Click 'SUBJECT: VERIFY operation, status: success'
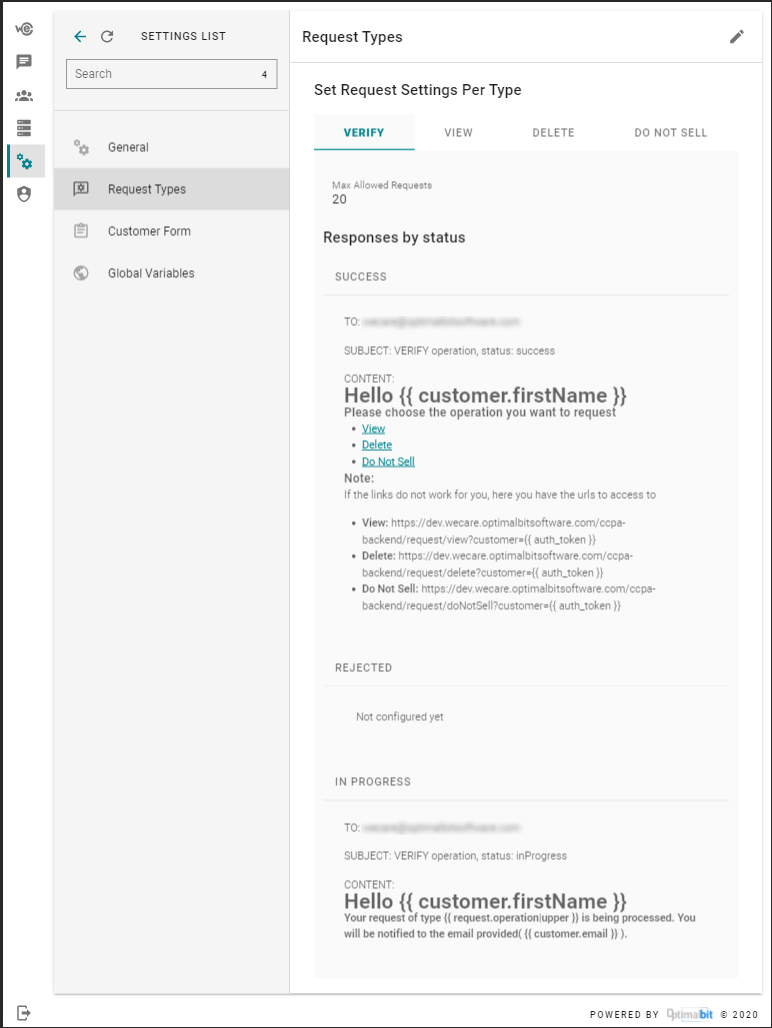772x1028 pixels. (450, 351)
